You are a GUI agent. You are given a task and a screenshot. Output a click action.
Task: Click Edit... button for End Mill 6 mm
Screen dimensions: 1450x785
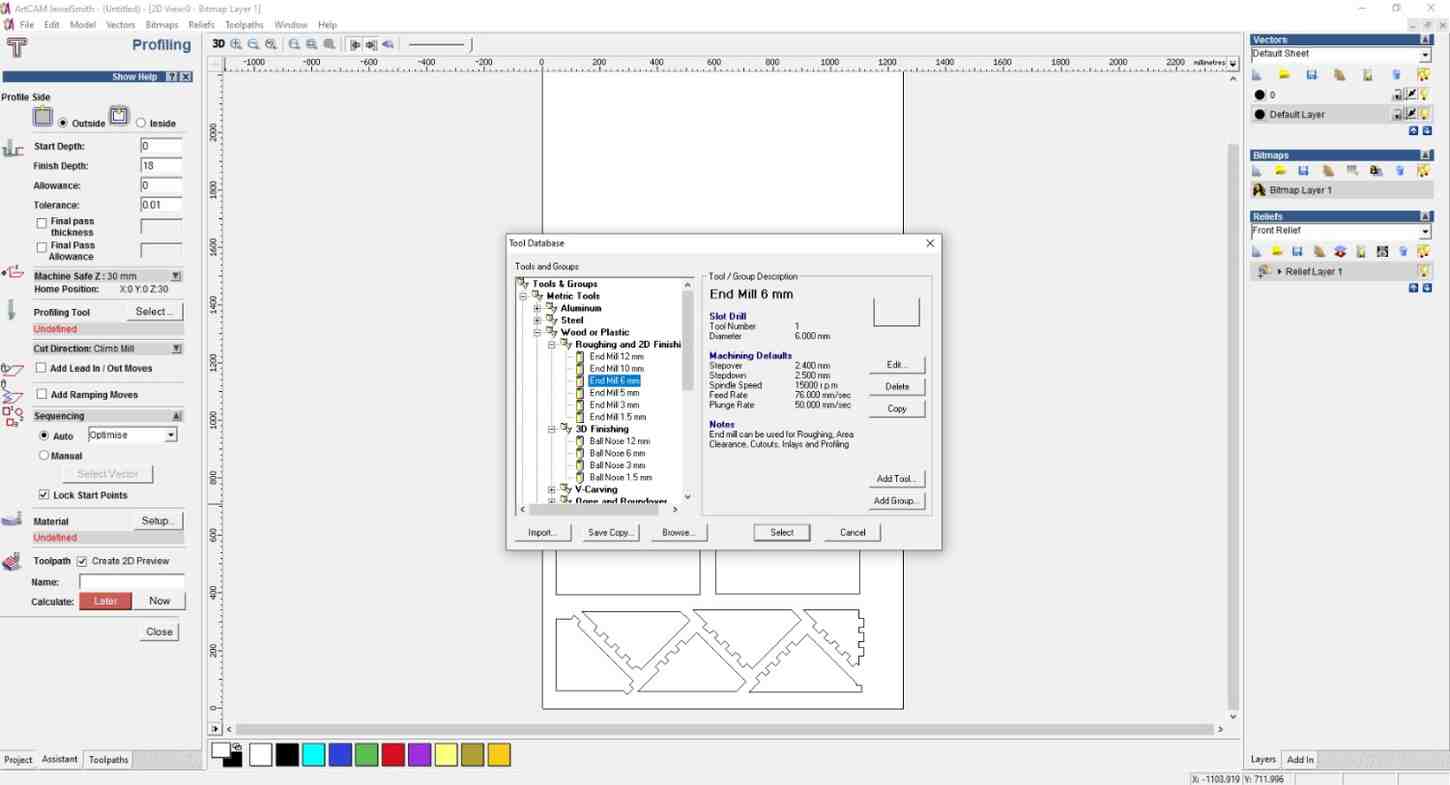click(897, 365)
